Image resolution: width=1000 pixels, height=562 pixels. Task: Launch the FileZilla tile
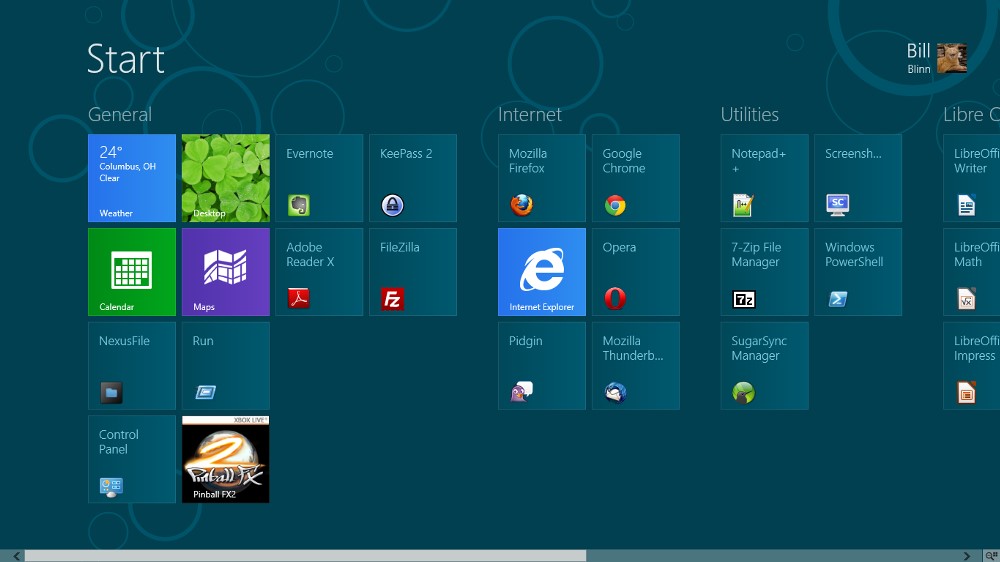[413, 272]
